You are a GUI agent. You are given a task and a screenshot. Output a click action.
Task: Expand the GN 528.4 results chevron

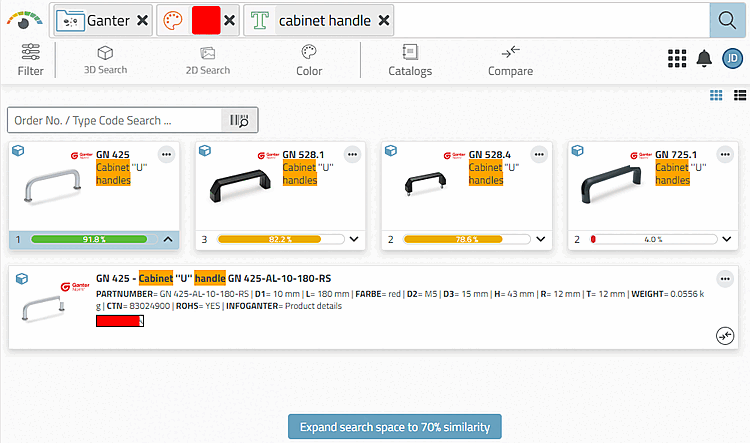point(540,239)
